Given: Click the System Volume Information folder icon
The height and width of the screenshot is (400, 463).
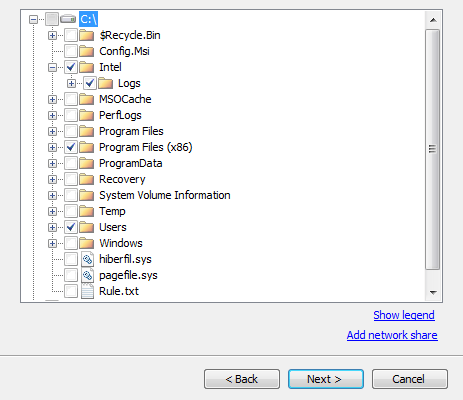Looking at the screenshot, I should click(x=87, y=195).
